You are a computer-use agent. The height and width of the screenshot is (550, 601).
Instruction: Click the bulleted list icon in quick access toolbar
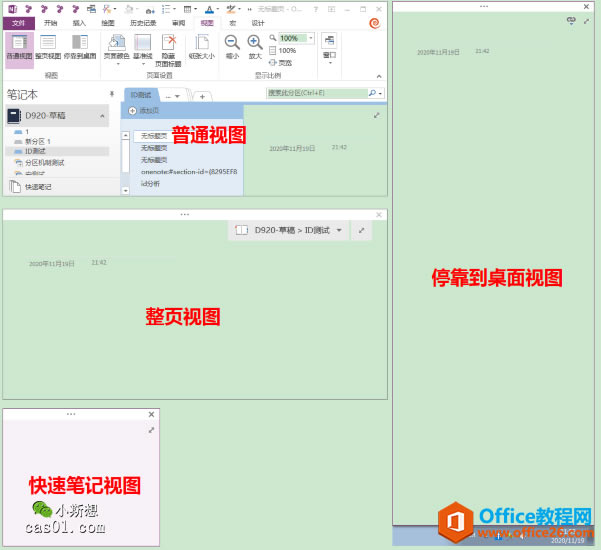(166, 9)
